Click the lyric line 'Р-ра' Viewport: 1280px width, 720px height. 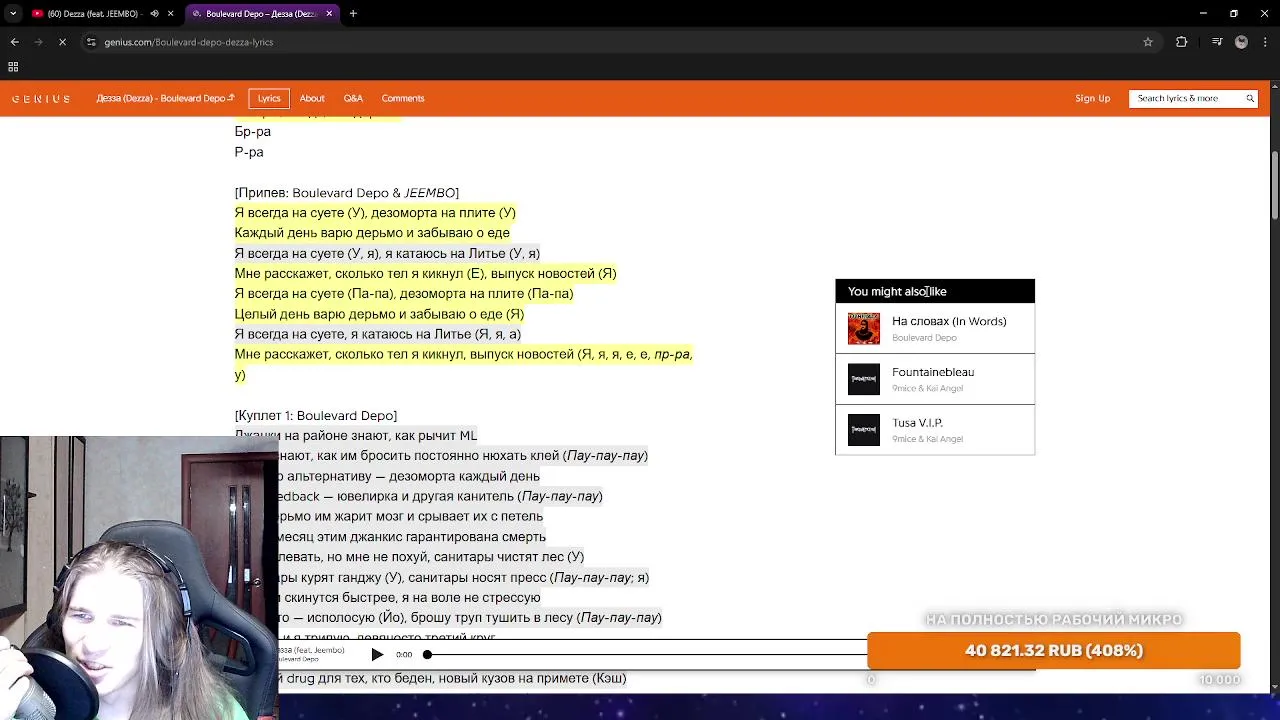tap(249, 152)
